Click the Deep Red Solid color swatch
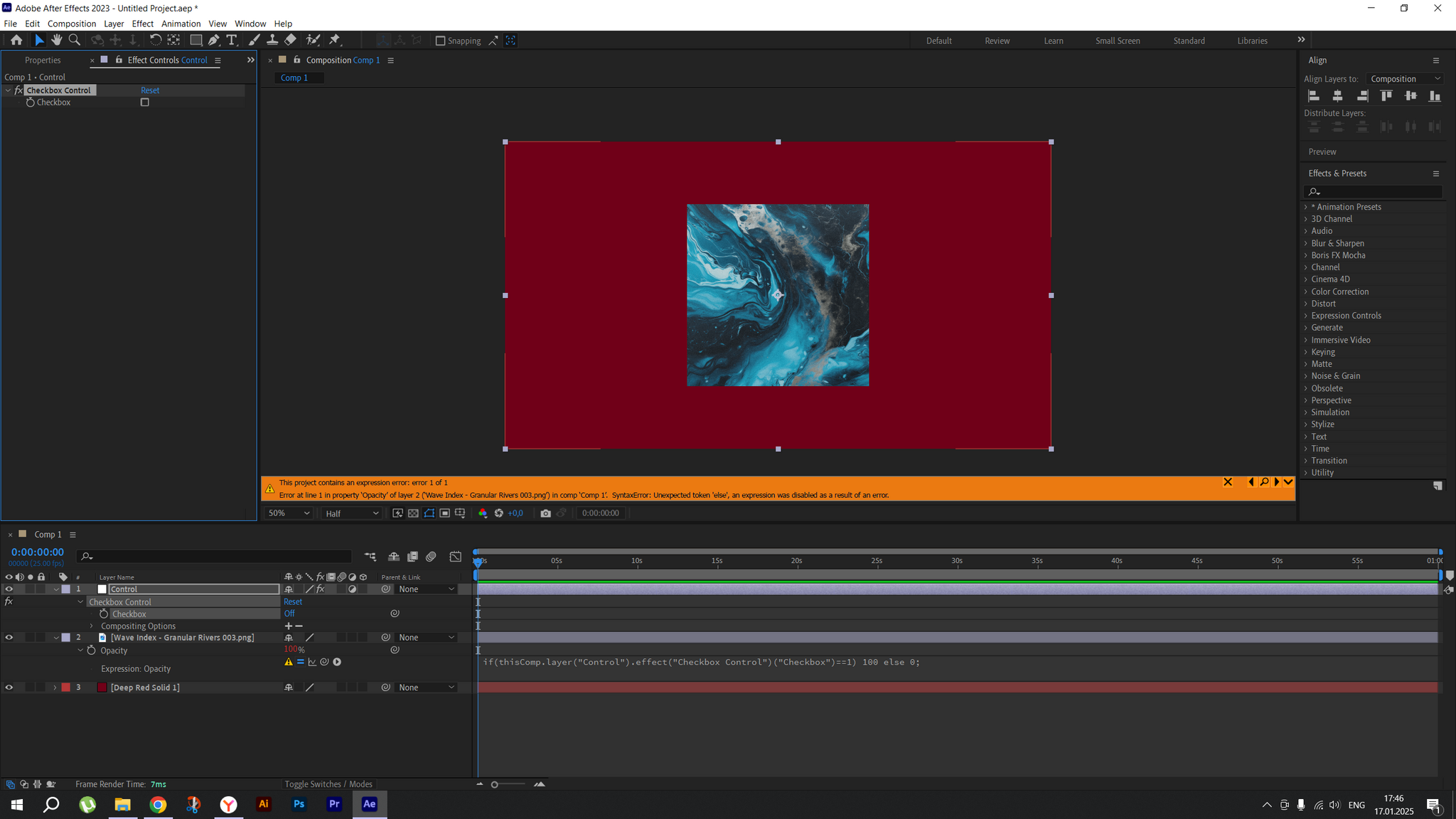This screenshot has width=1456, height=819. click(x=102, y=687)
